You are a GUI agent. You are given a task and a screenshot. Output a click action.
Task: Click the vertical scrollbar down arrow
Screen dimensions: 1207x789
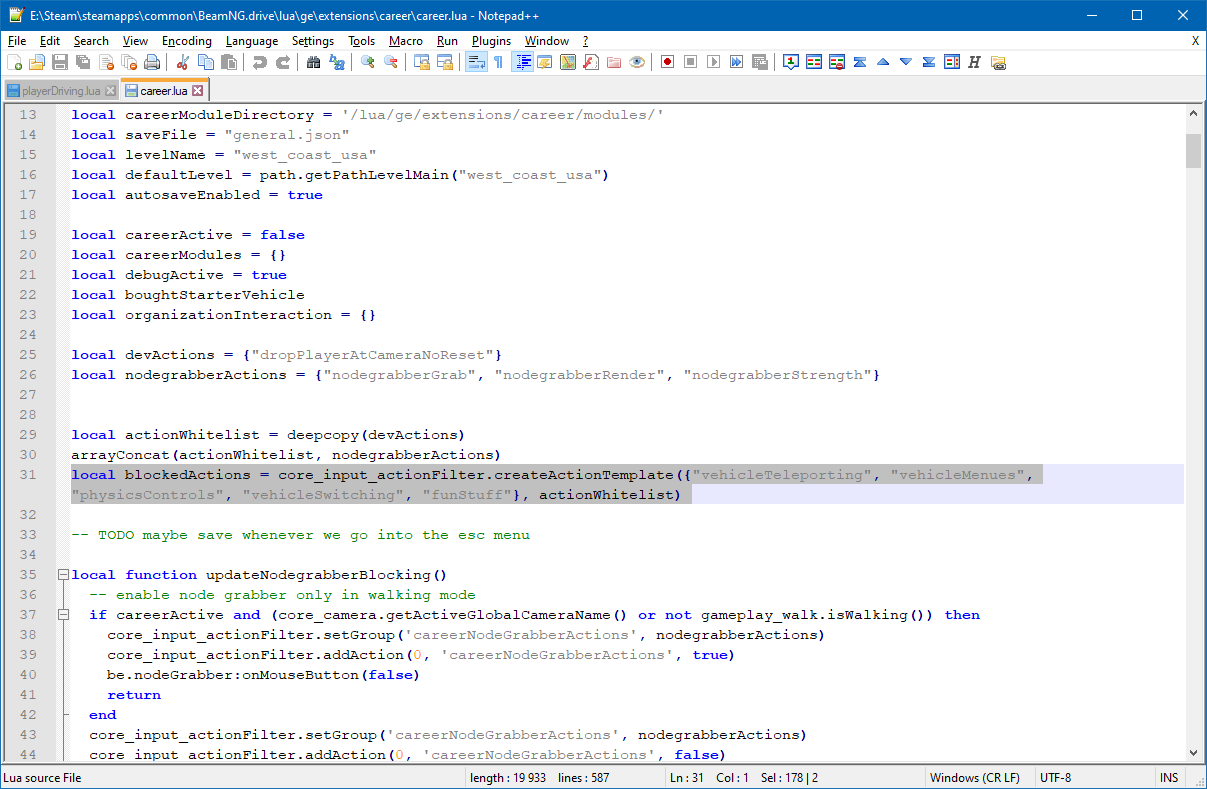1193,752
